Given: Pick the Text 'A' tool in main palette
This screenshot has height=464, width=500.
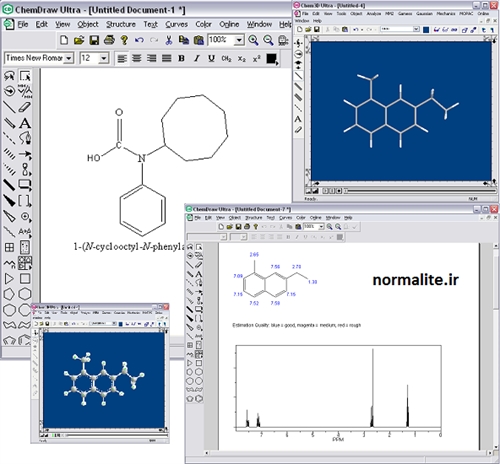Looking at the screenshot, I should coord(25,123).
